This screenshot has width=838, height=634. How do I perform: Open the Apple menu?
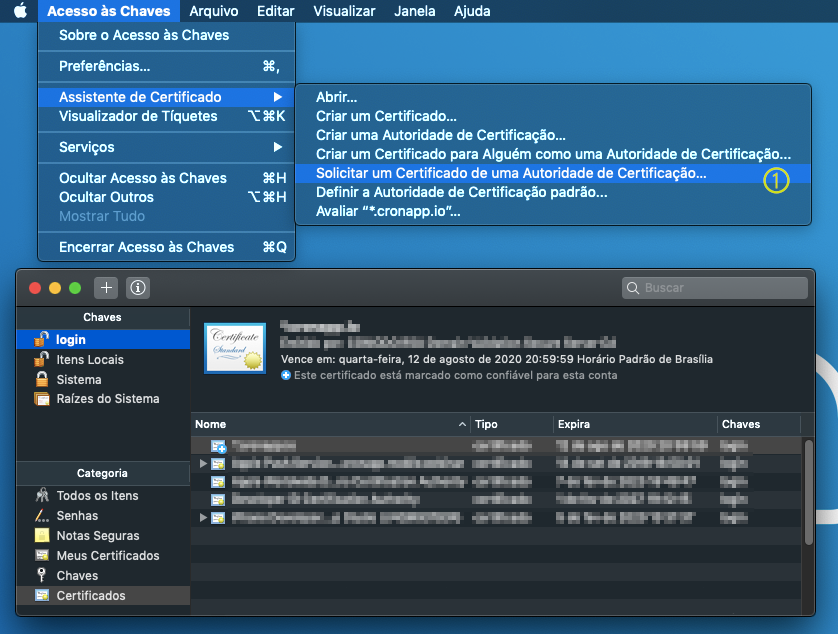click(20, 11)
